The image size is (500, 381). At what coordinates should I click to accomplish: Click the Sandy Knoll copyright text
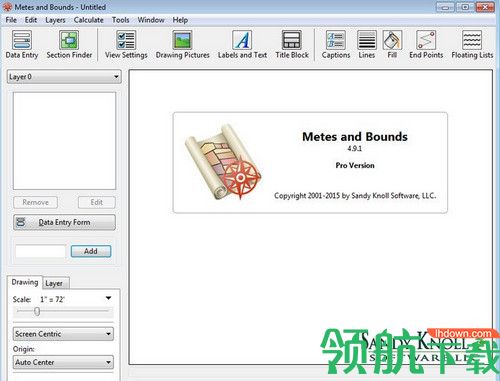pyautogui.click(x=355, y=196)
